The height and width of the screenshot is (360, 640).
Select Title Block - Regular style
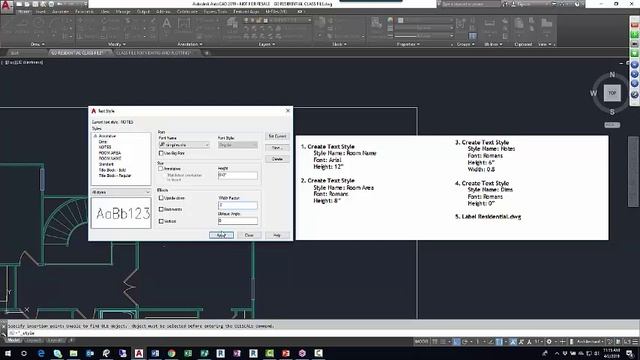[x=115, y=176]
